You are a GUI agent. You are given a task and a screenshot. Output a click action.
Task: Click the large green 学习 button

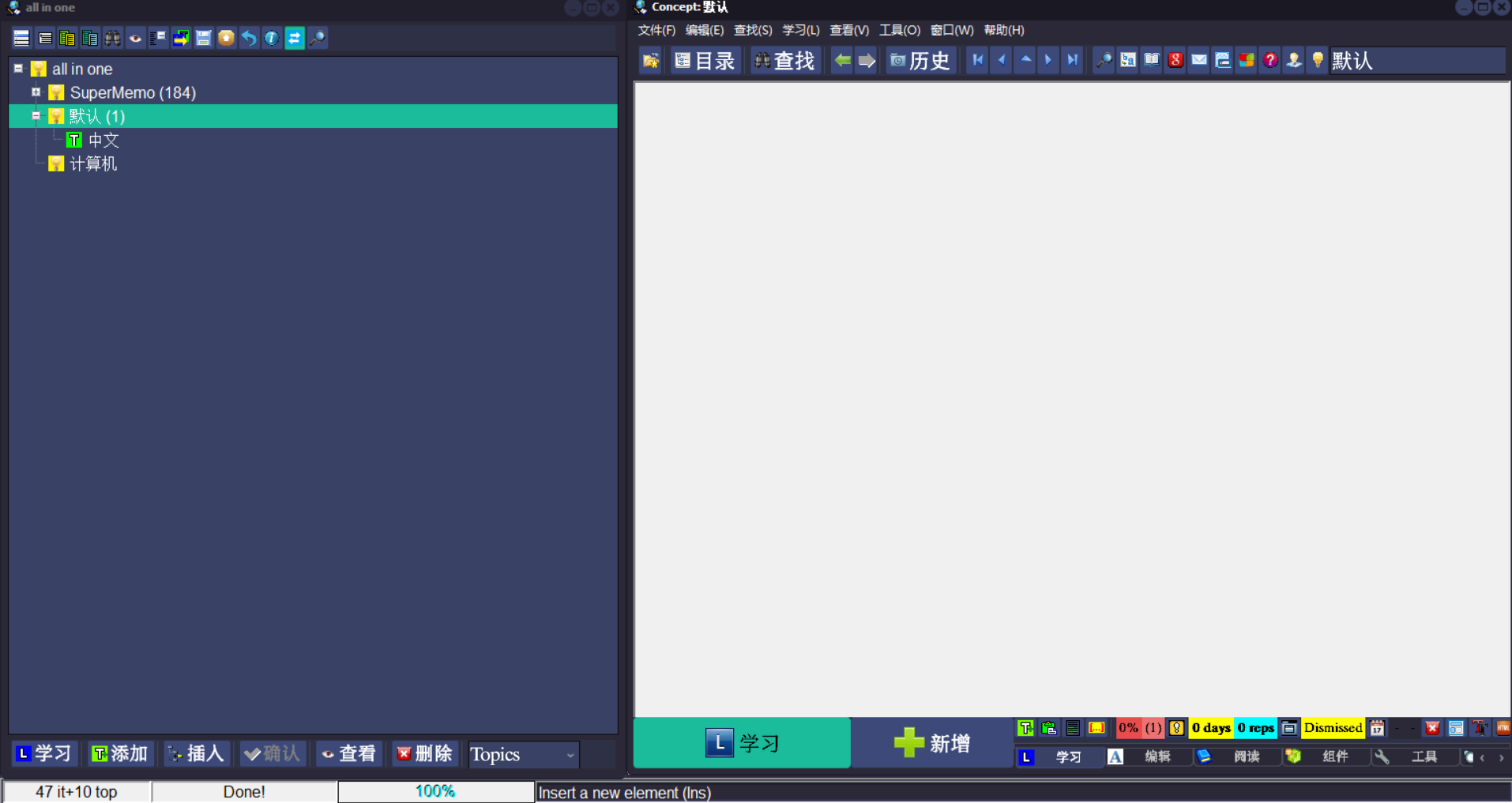tap(742, 742)
